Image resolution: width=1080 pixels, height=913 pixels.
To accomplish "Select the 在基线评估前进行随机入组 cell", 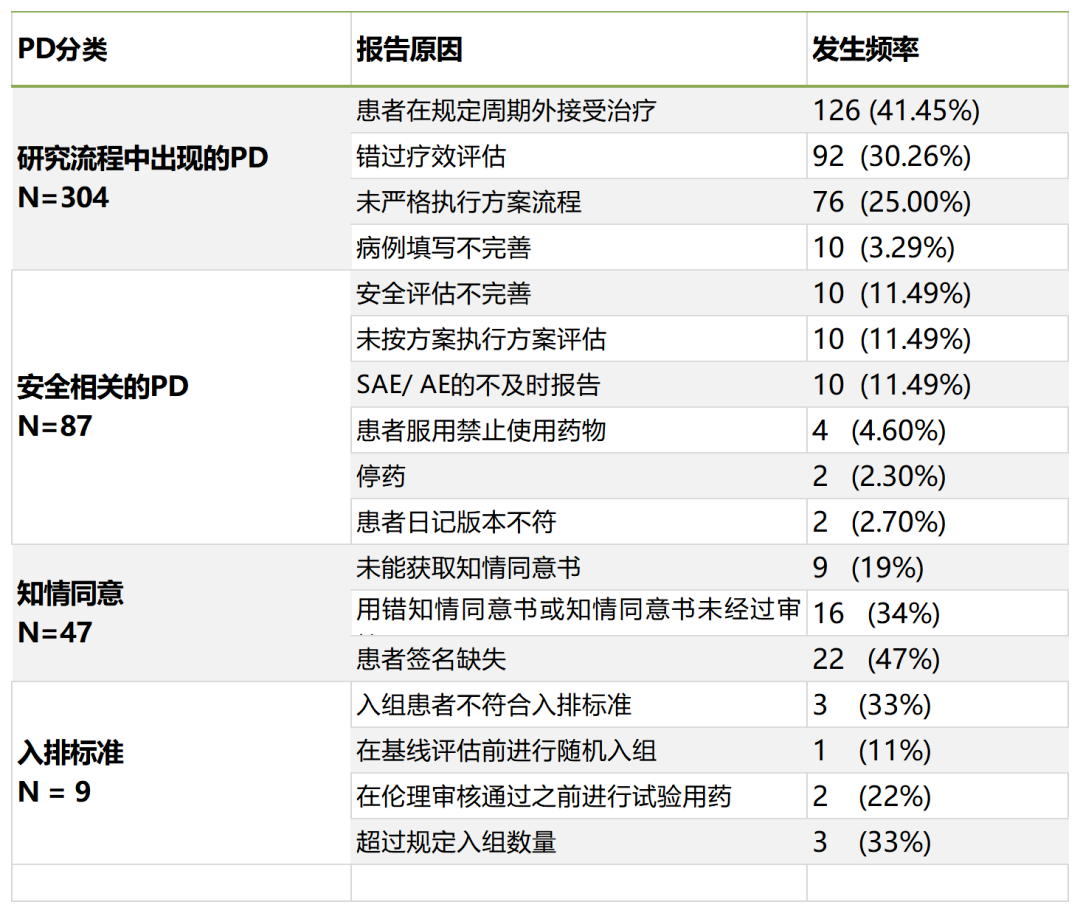I will (506, 750).
